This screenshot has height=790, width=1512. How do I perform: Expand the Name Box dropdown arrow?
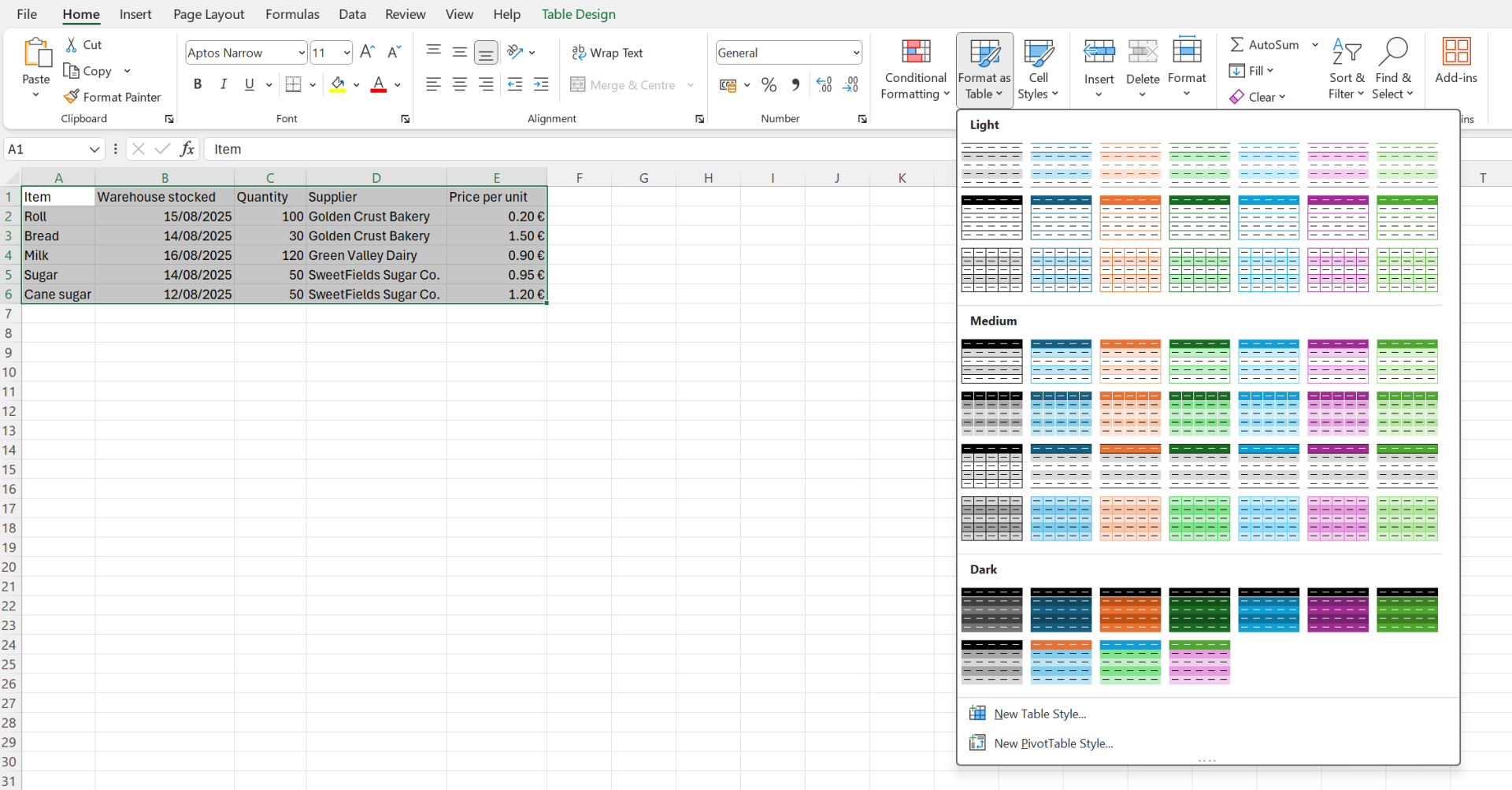[x=94, y=149]
